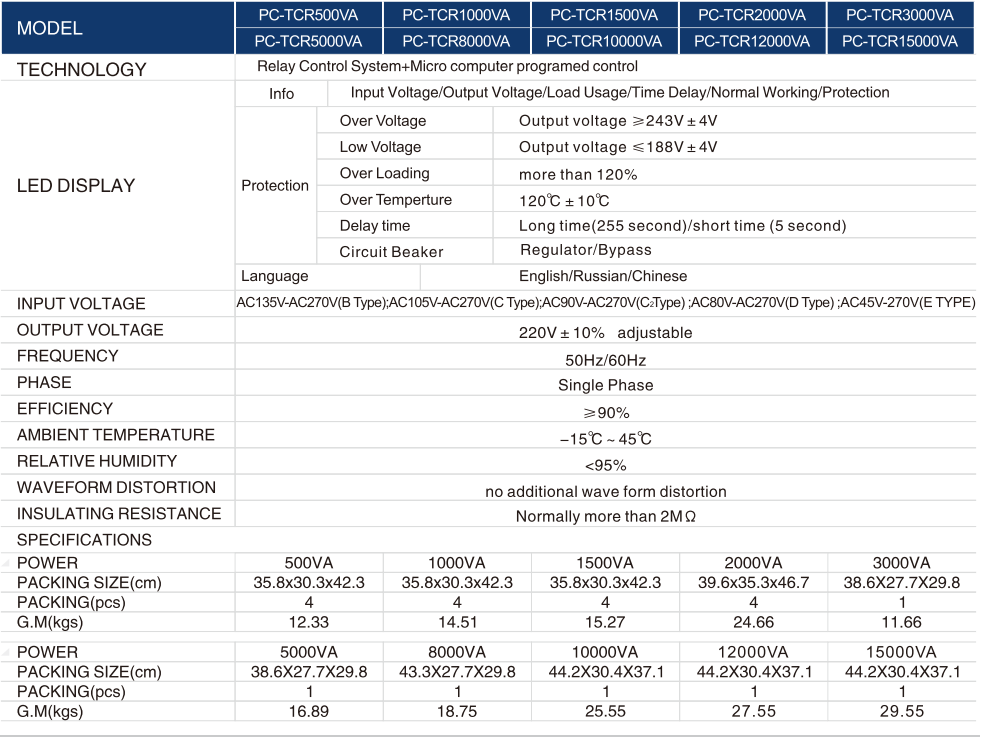This screenshot has height=740, width=983.
Task: Select the 50Hz/60Hz frequency value
Action: tap(606, 360)
